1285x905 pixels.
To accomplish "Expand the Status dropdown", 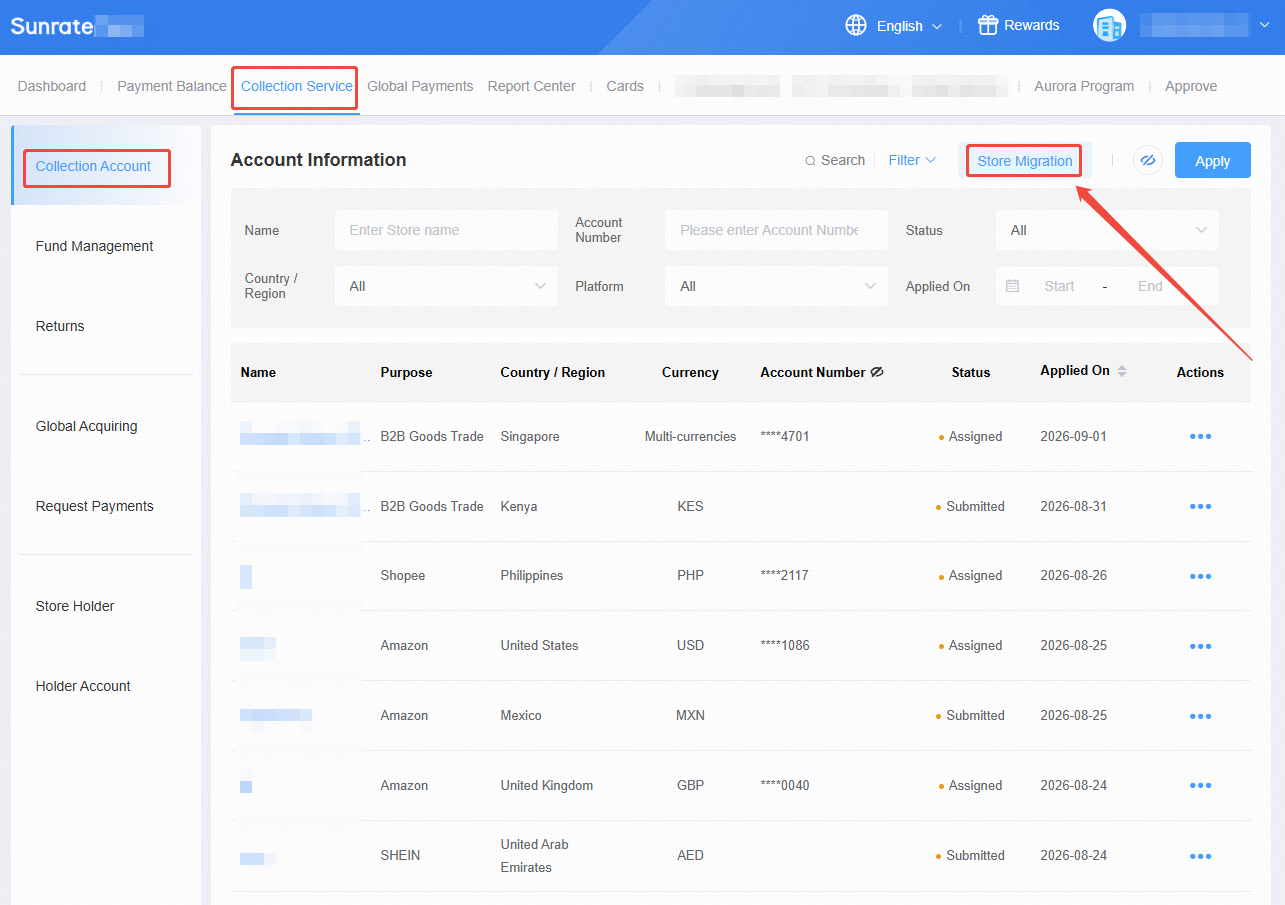I will click(1107, 230).
